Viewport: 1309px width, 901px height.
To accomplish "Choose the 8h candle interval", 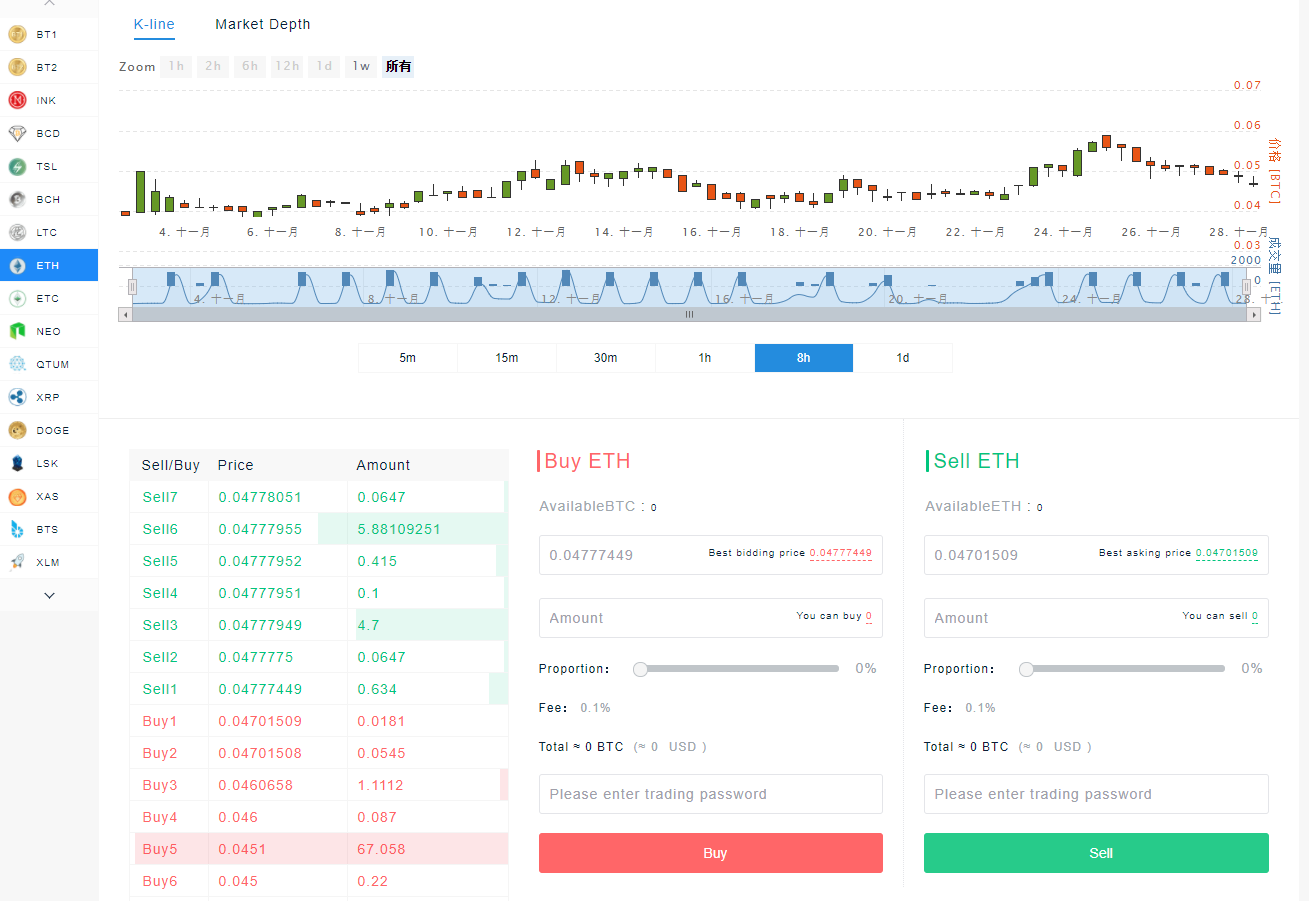I will point(803,358).
